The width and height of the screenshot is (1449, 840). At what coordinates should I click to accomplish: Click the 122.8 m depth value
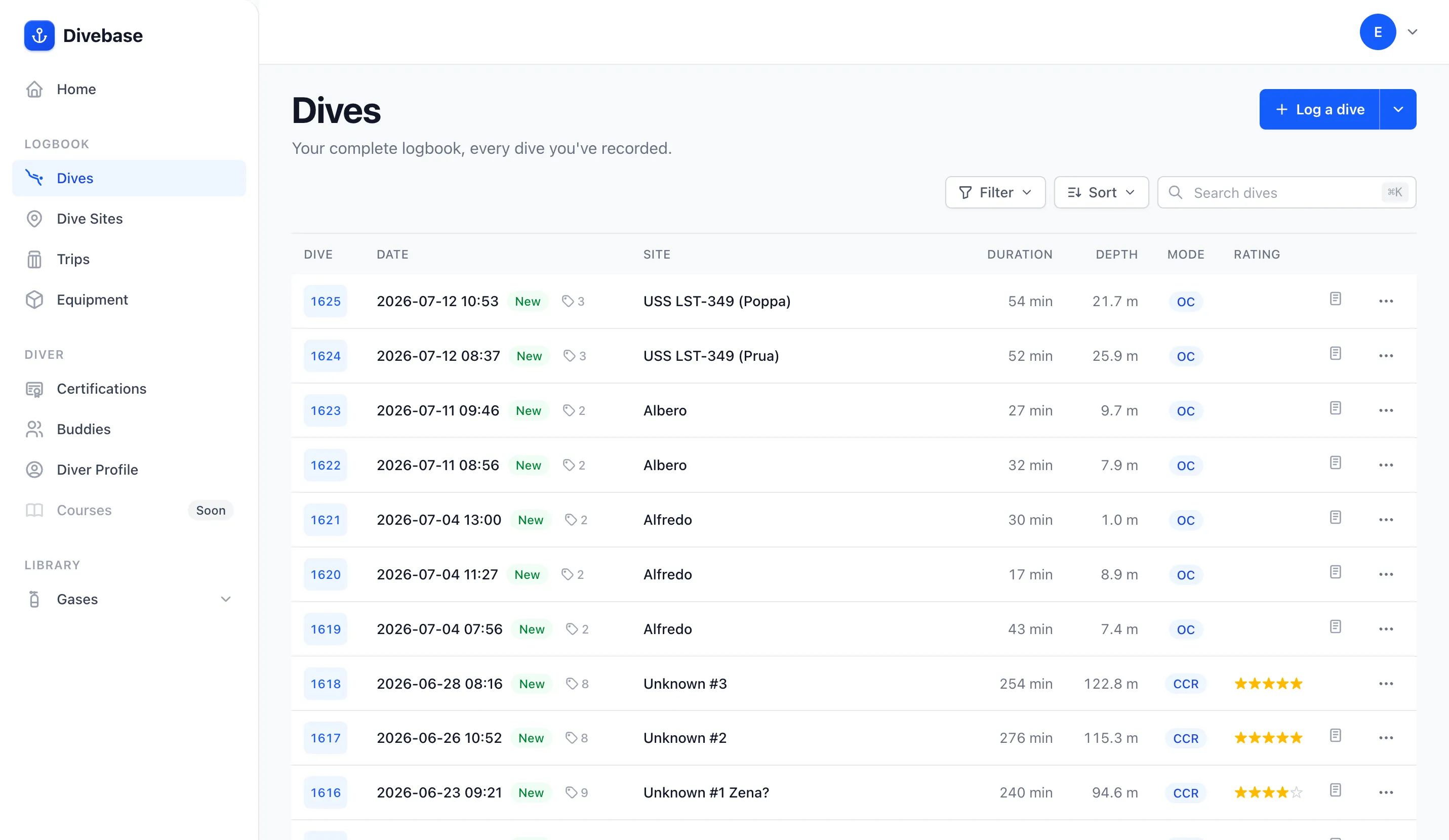[x=1110, y=684]
